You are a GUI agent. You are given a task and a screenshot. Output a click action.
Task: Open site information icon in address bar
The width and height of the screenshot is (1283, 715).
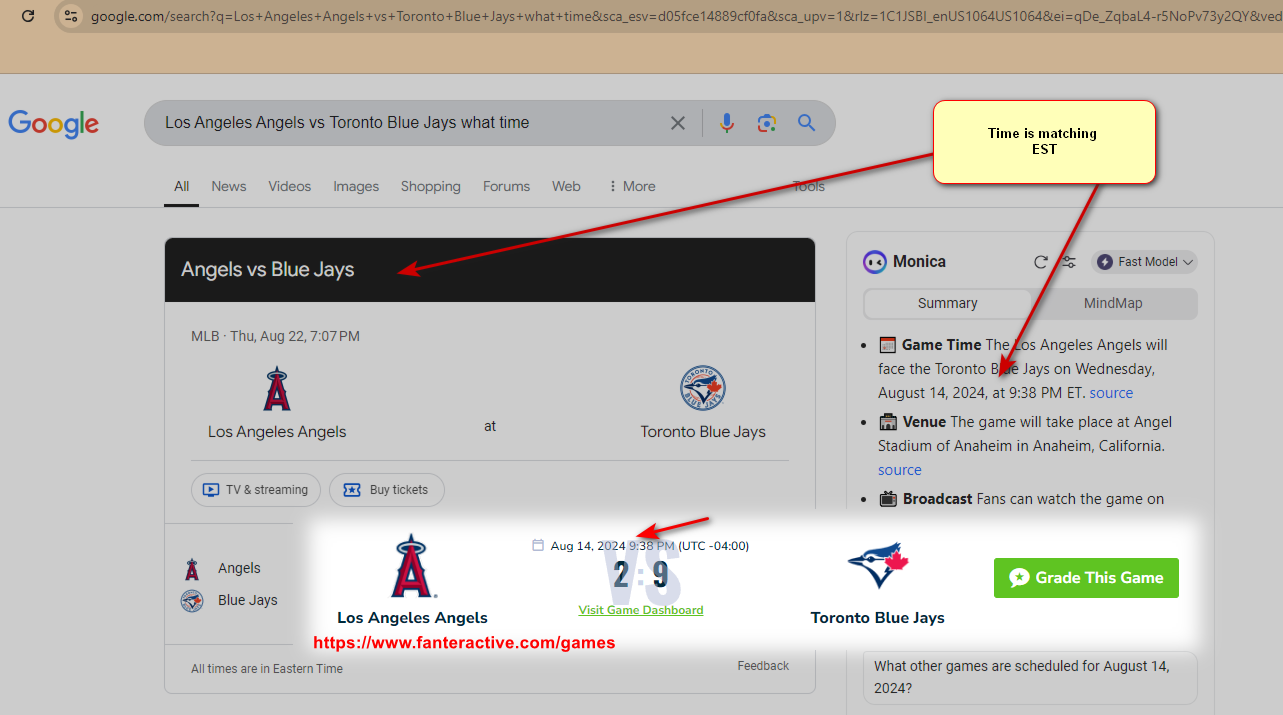pyautogui.click(x=71, y=16)
